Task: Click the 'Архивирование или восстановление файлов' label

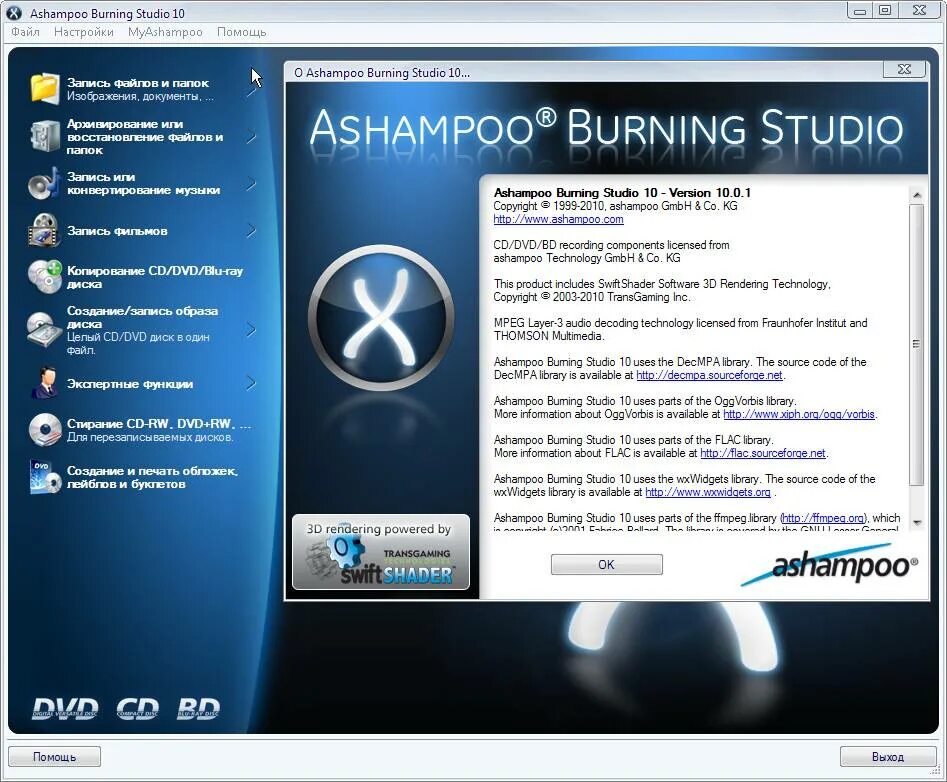Action: [x=145, y=137]
